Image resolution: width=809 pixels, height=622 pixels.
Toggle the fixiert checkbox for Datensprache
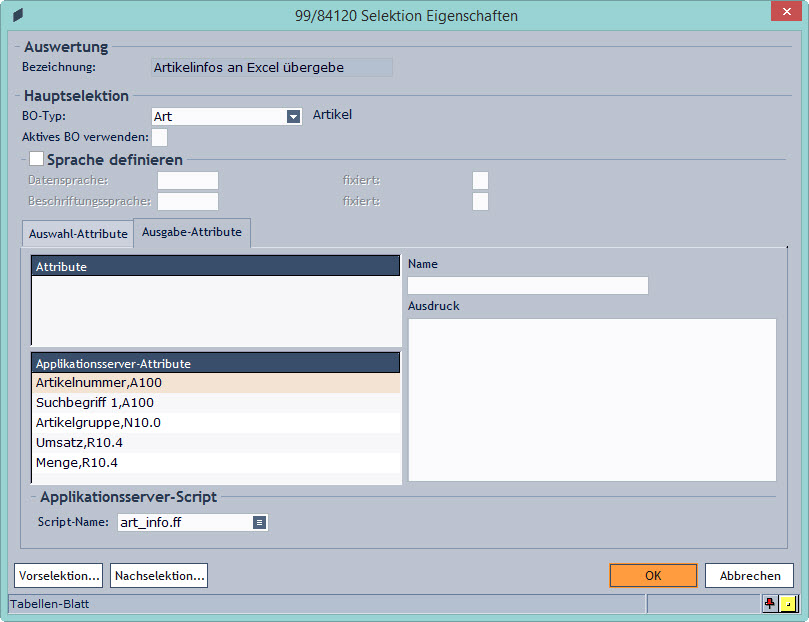point(480,181)
